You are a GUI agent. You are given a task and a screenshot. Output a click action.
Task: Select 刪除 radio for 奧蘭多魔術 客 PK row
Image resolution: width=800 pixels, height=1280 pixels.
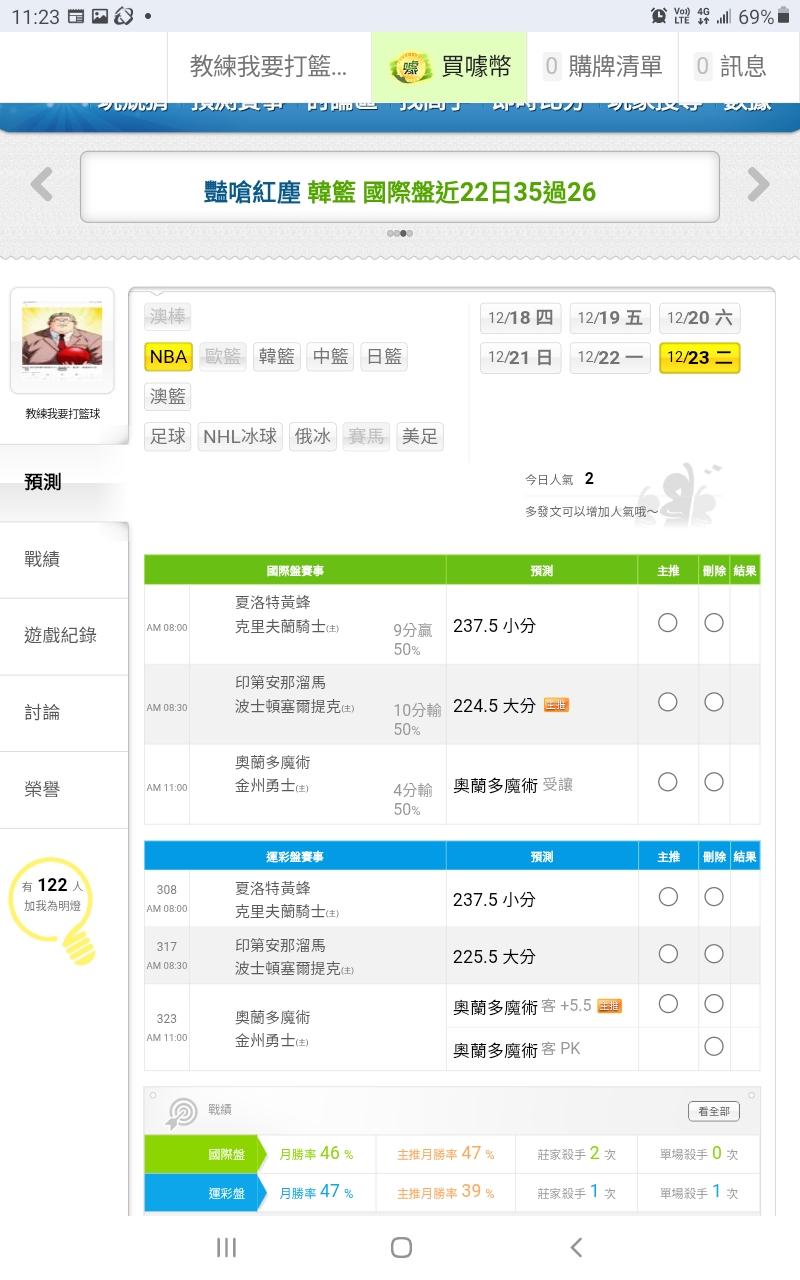point(714,1047)
